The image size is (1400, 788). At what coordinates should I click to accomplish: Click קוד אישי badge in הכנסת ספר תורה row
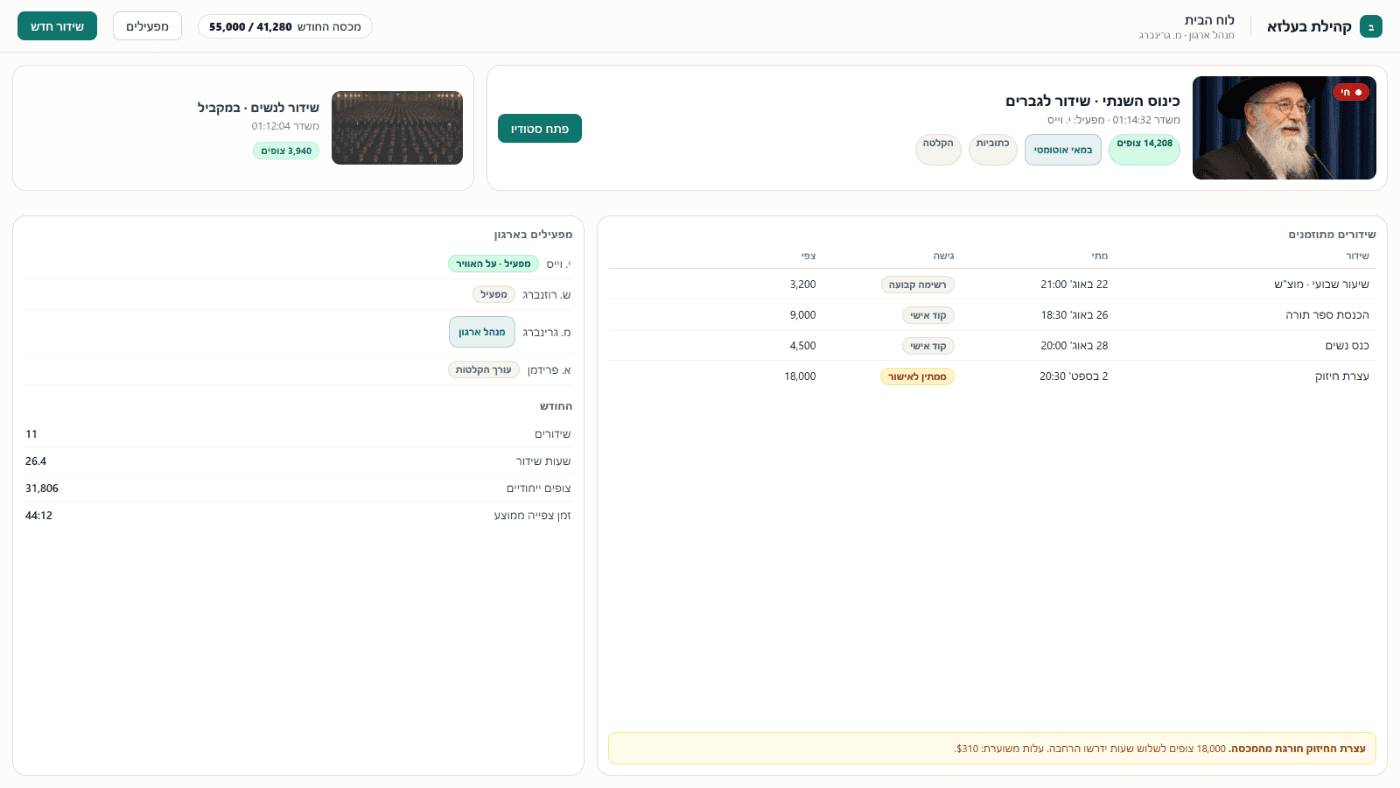(x=929, y=315)
